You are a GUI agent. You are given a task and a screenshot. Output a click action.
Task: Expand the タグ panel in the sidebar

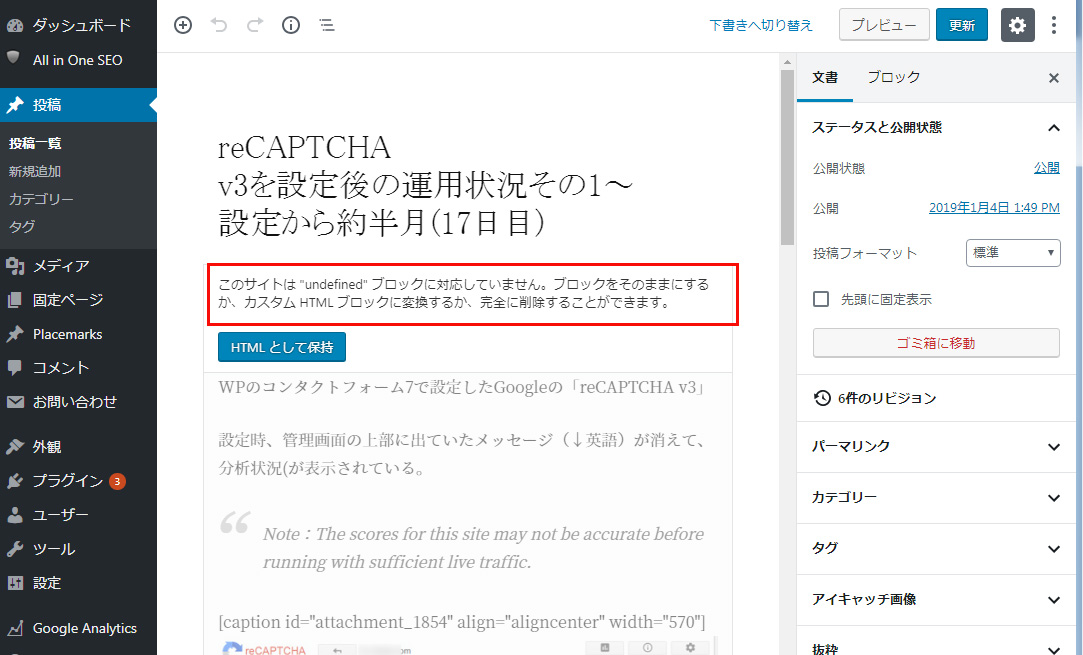(936, 549)
